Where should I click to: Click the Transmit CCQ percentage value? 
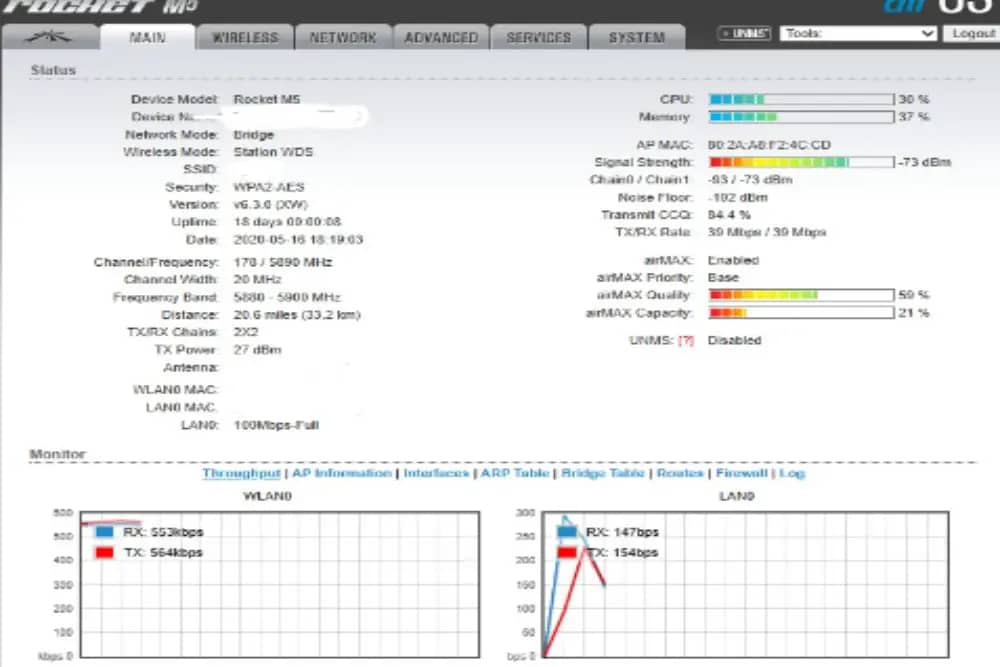point(729,215)
